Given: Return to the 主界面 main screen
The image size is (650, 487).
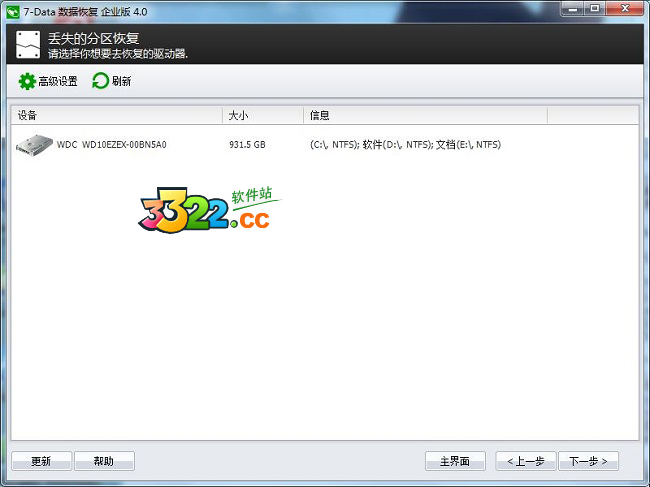Looking at the screenshot, I should pos(455,461).
